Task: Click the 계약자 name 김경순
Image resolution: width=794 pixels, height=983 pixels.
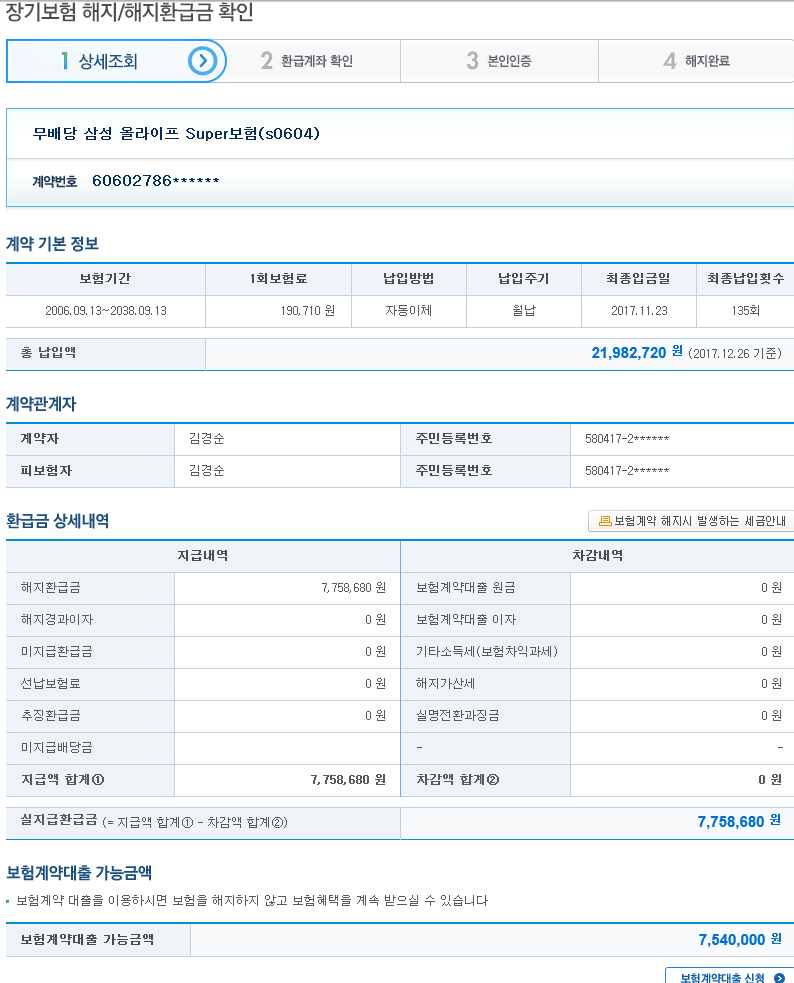Action: (x=206, y=439)
